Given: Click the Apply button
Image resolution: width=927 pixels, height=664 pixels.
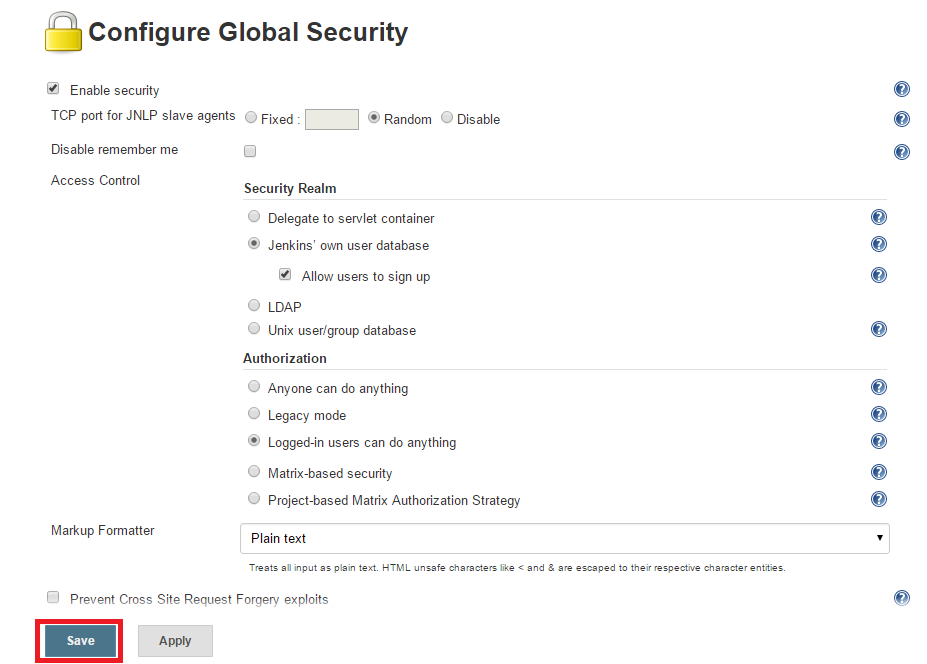Looking at the screenshot, I should tap(175, 640).
